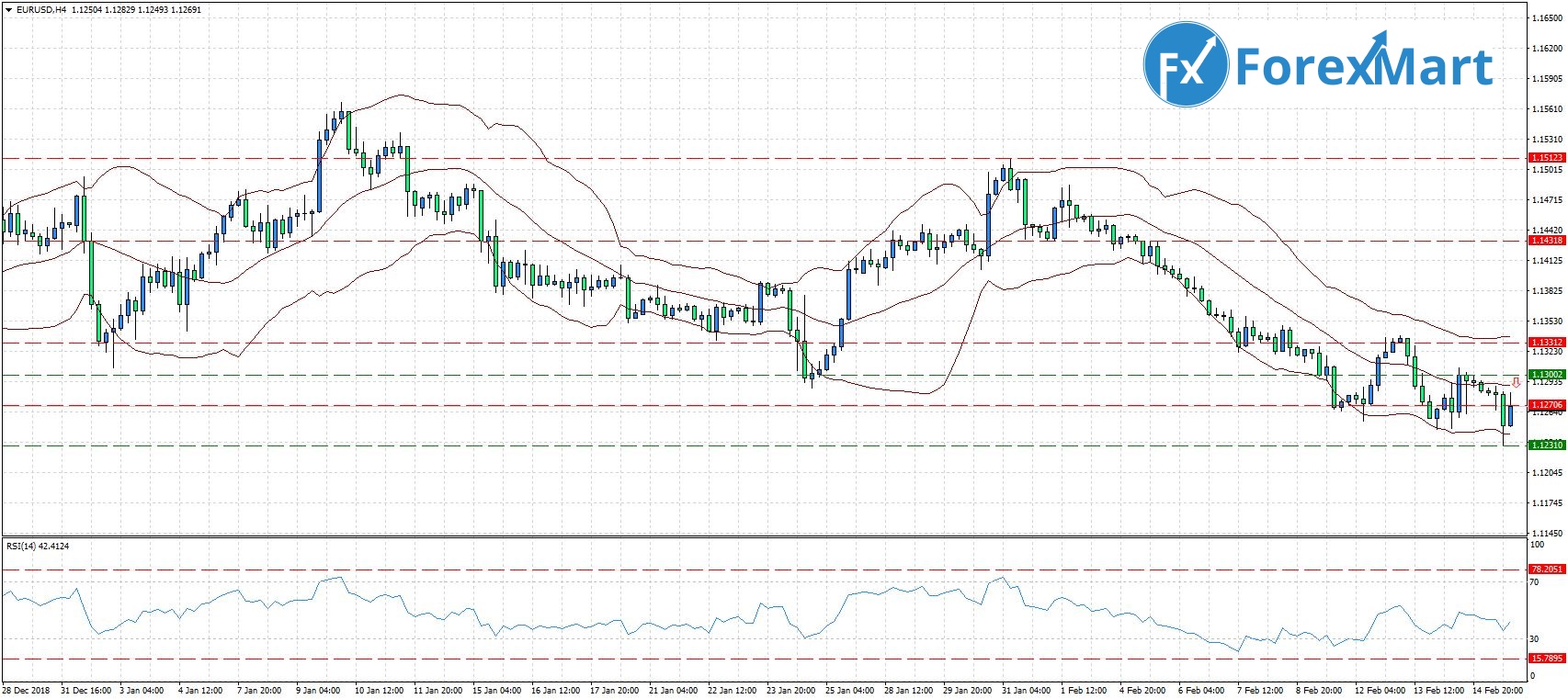The image size is (1568, 699).
Task: Click the 7 Jan 20:00 time label
Action: coord(259,691)
